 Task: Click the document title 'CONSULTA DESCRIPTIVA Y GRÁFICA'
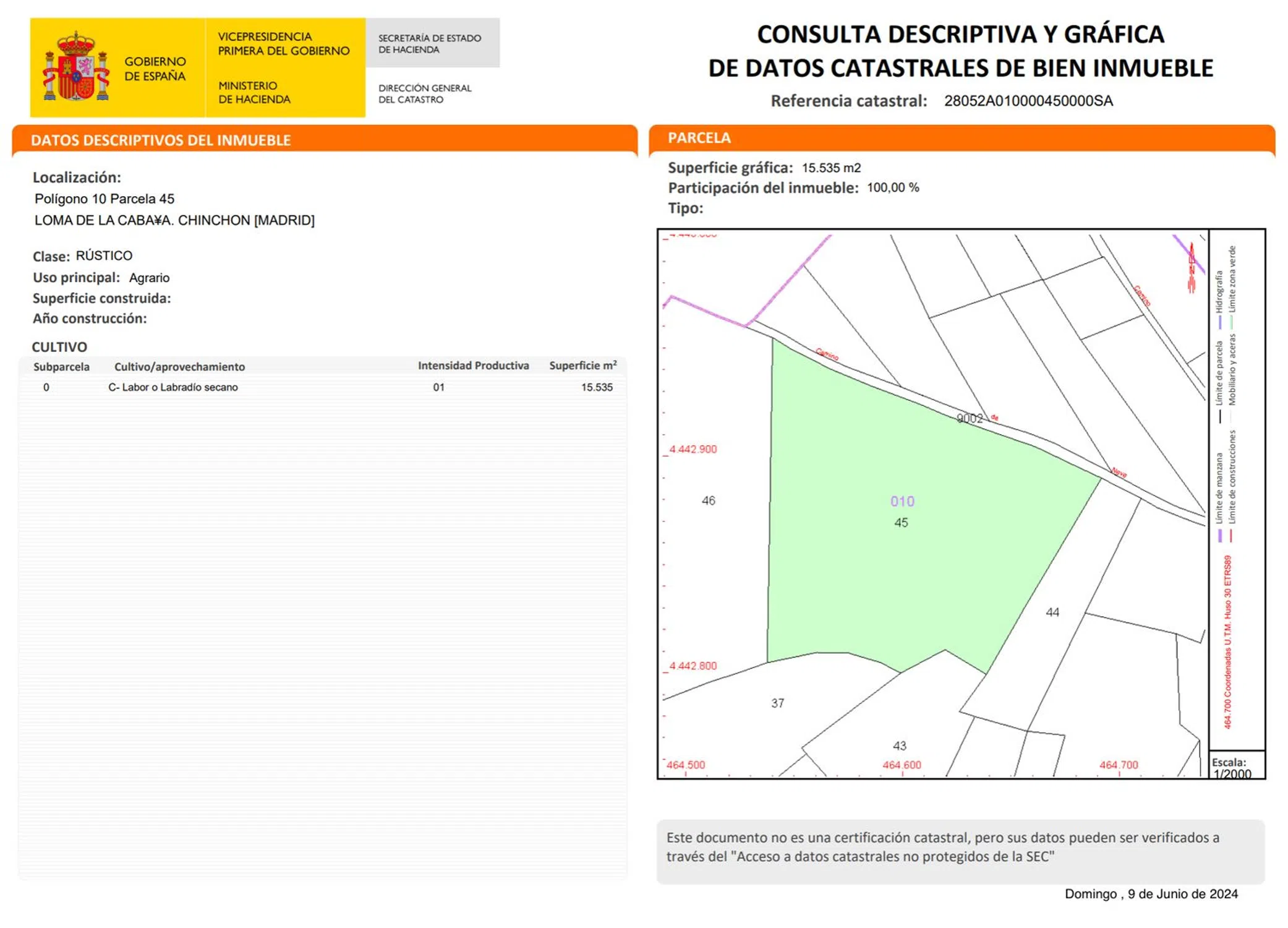[960, 35]
